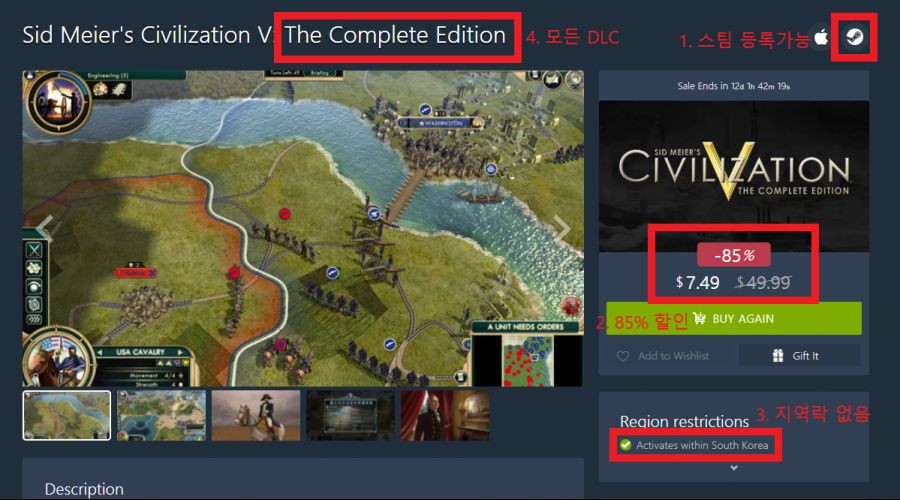Select the leader portrait thumbnail with red curtain
The width and height of the screenshot is (900, 500).
click(445, 416)
